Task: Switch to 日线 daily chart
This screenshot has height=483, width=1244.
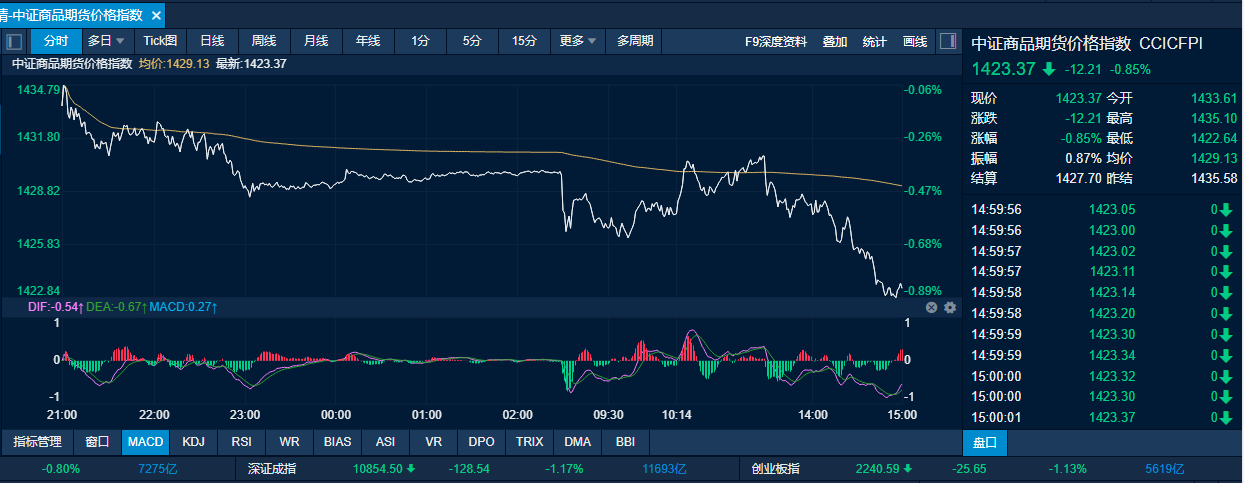Action: pos(212,41)
